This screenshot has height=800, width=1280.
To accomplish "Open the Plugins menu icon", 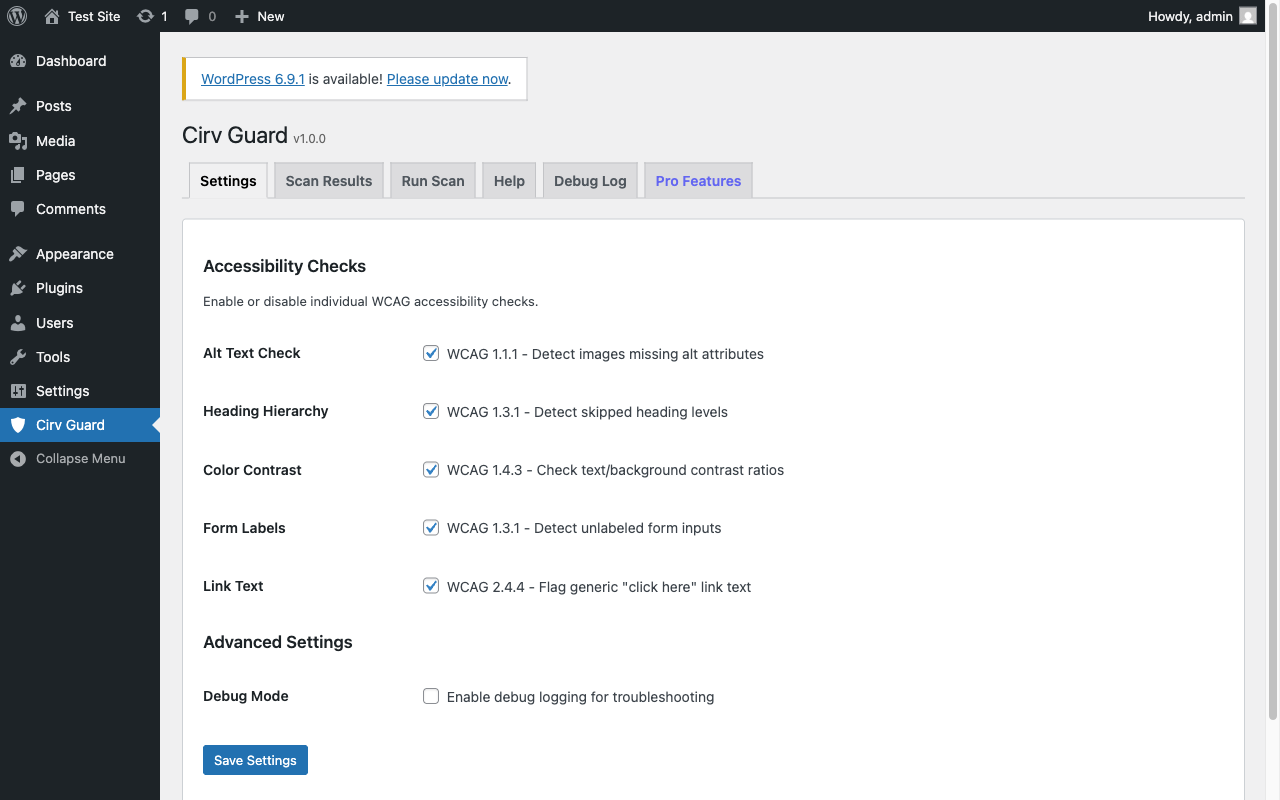I will (18, 288).
